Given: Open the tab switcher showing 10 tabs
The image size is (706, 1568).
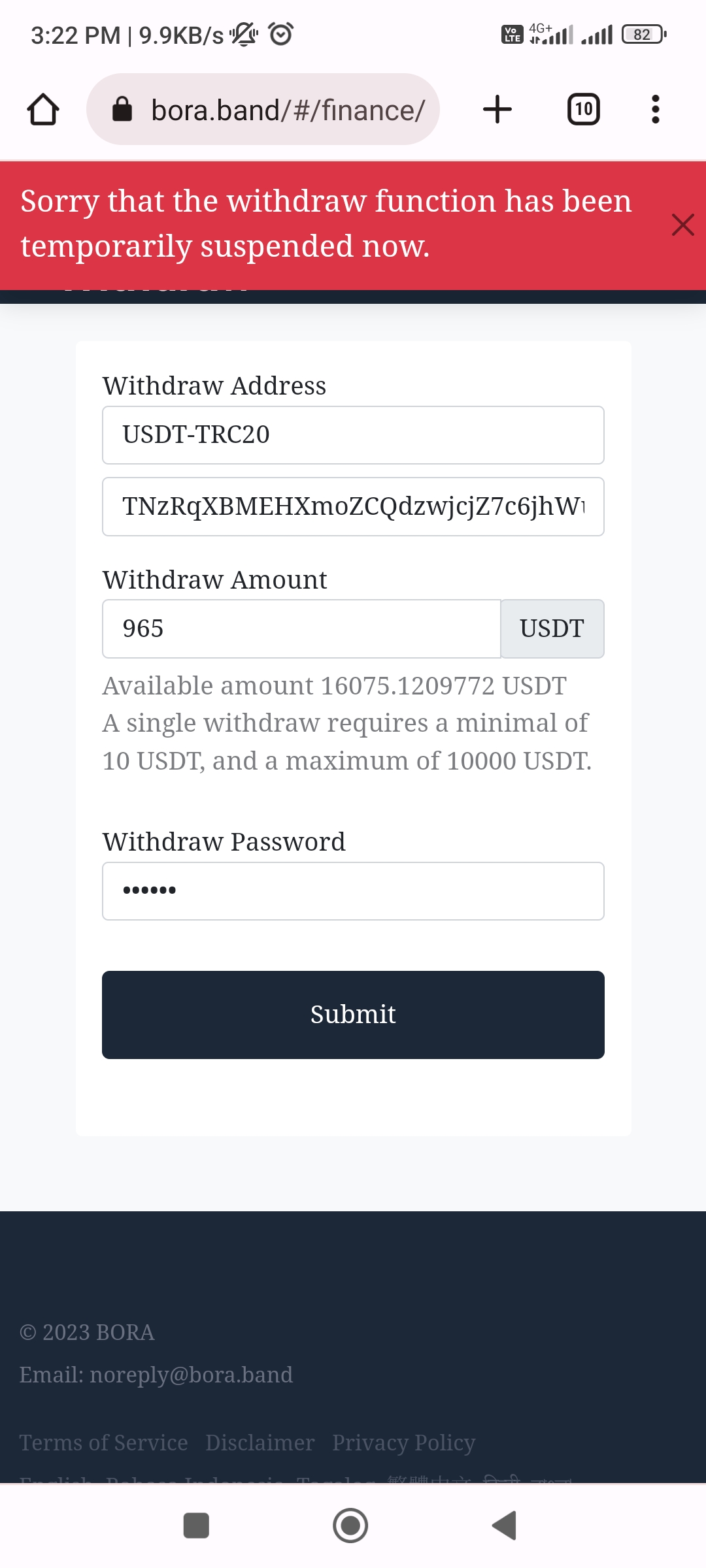Looking at the screenshot, I should tap(583, 110).
